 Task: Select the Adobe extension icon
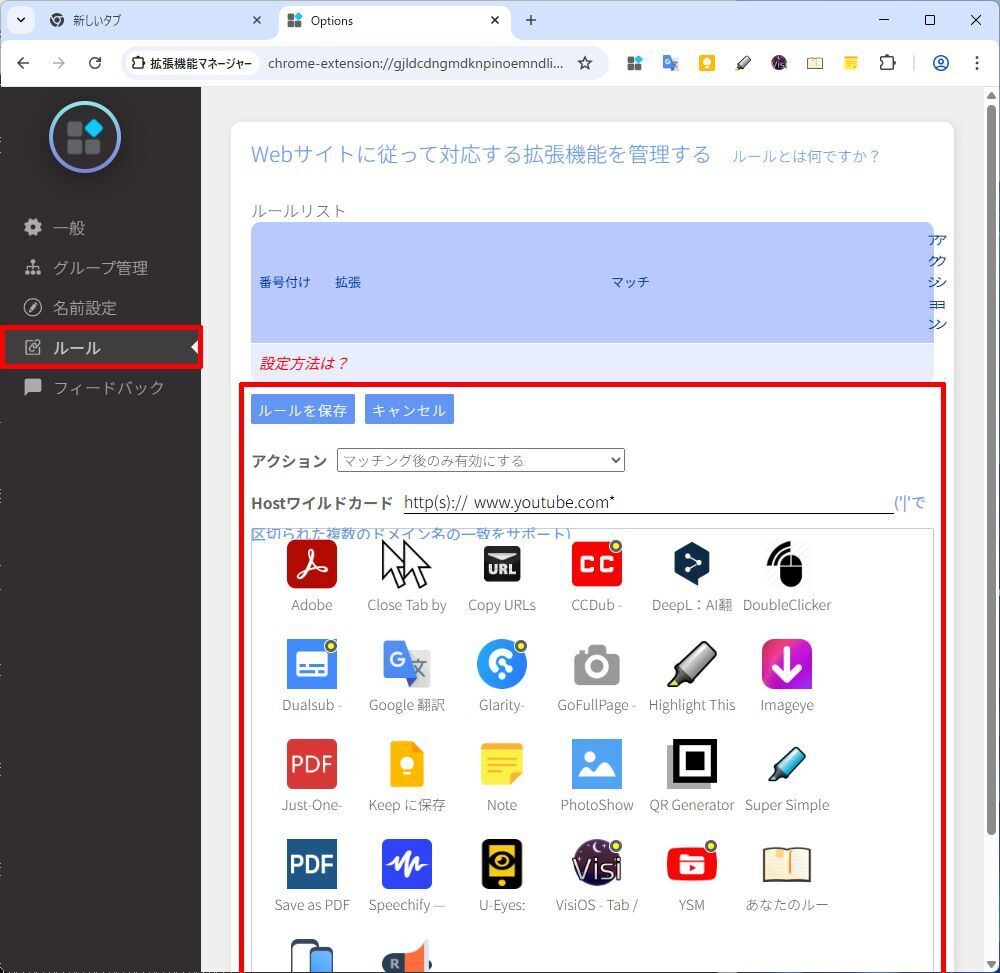(x=311, y=564)
